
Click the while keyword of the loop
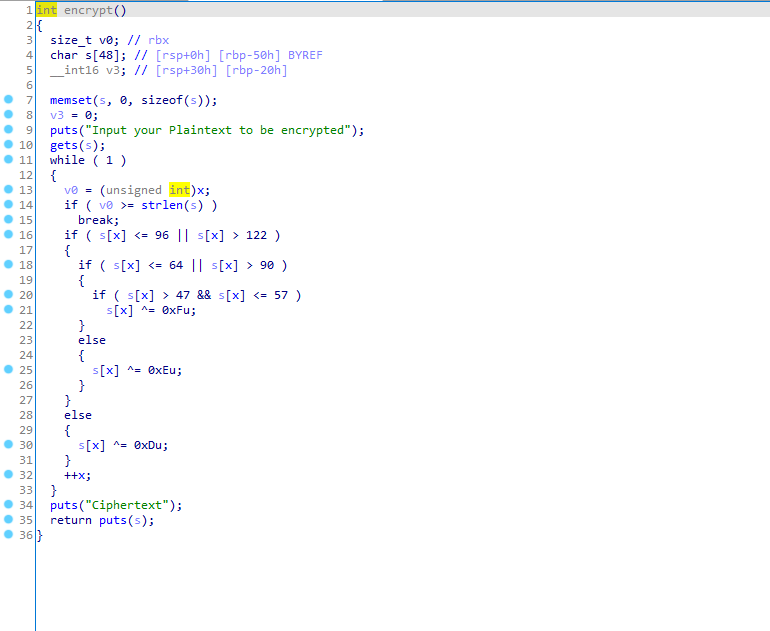click(67, 160)
